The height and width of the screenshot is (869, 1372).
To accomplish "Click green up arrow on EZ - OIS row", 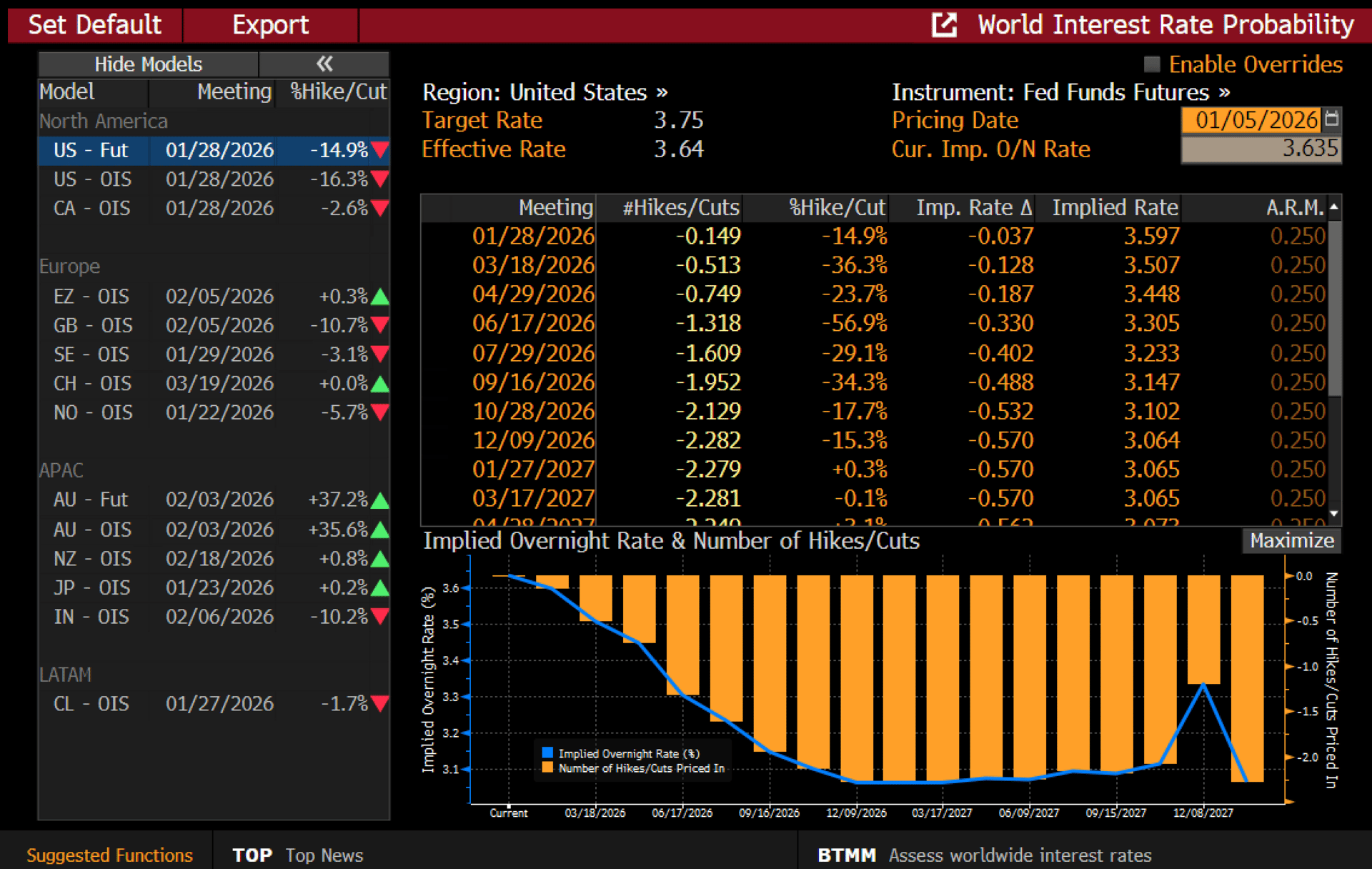I will coord(380,297).
